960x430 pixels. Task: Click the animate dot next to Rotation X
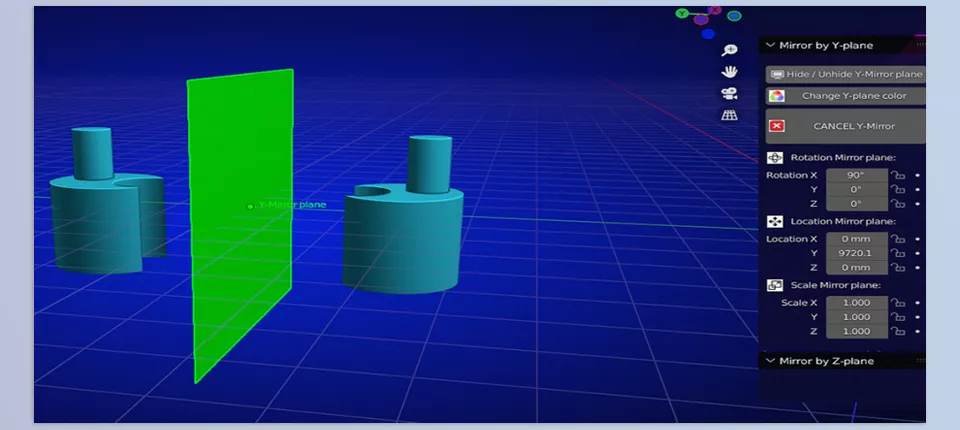pyautogui.click(x=917, y=176)
